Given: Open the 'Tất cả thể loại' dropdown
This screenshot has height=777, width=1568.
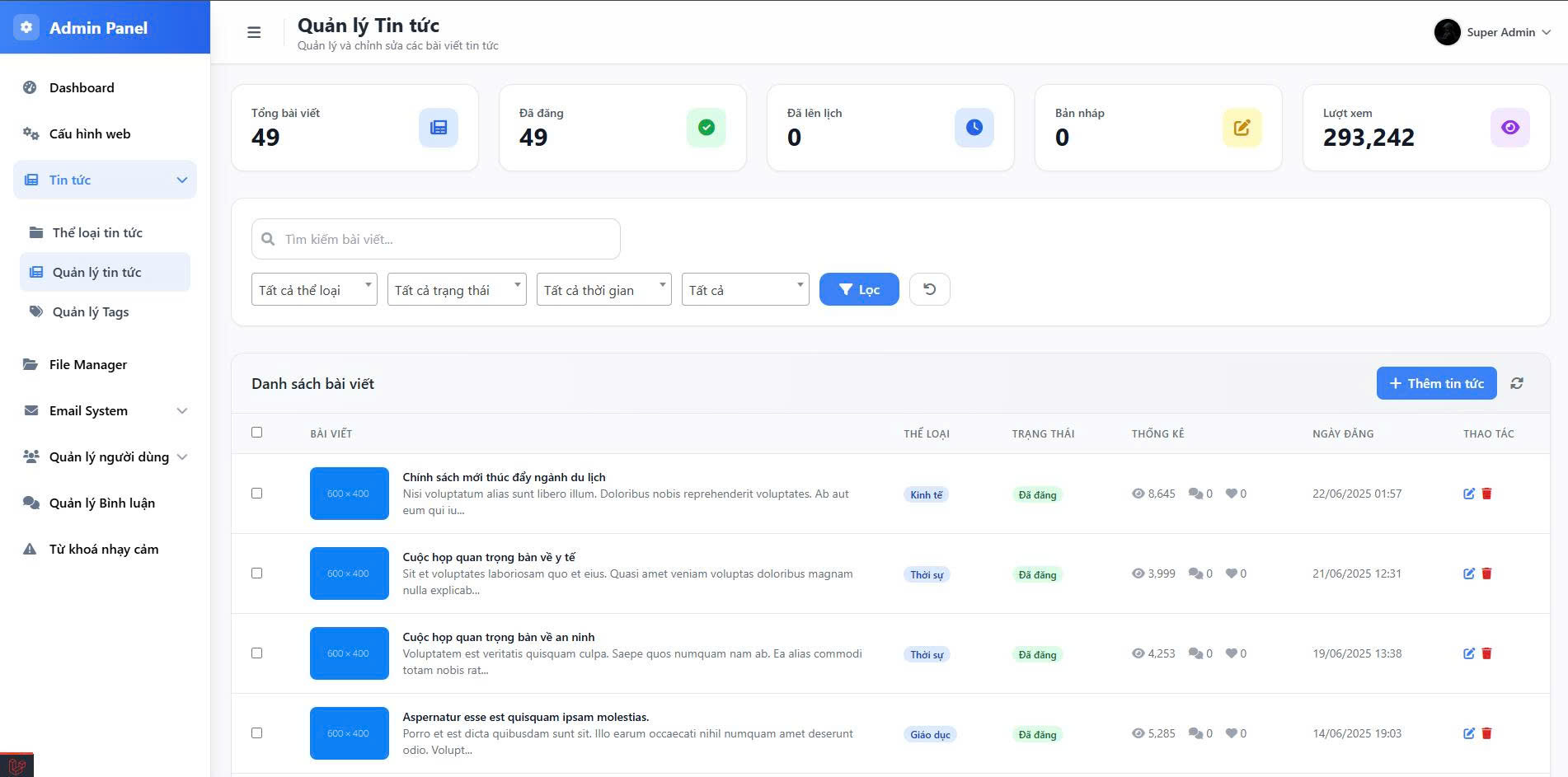Looking at the screenshot, I should (x=314, y=289).
